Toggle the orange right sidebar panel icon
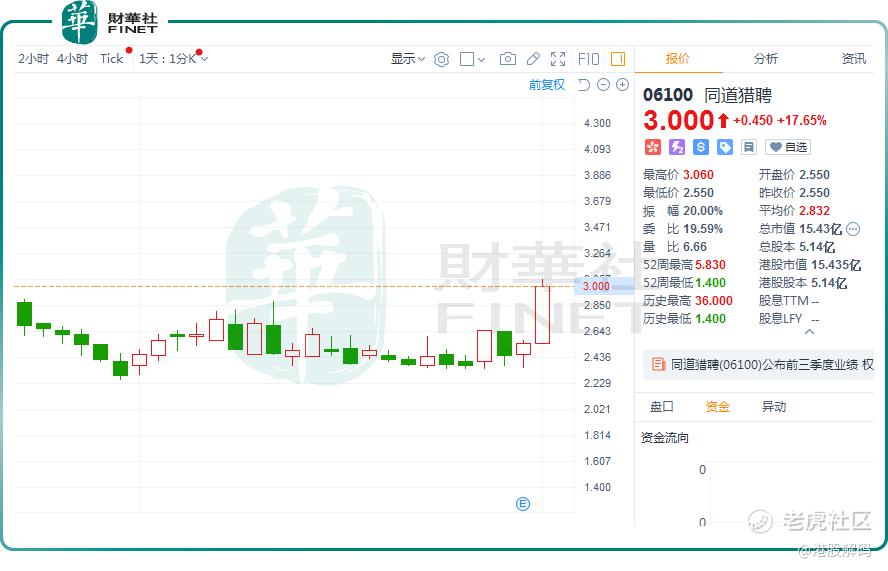 coord(617,59)
